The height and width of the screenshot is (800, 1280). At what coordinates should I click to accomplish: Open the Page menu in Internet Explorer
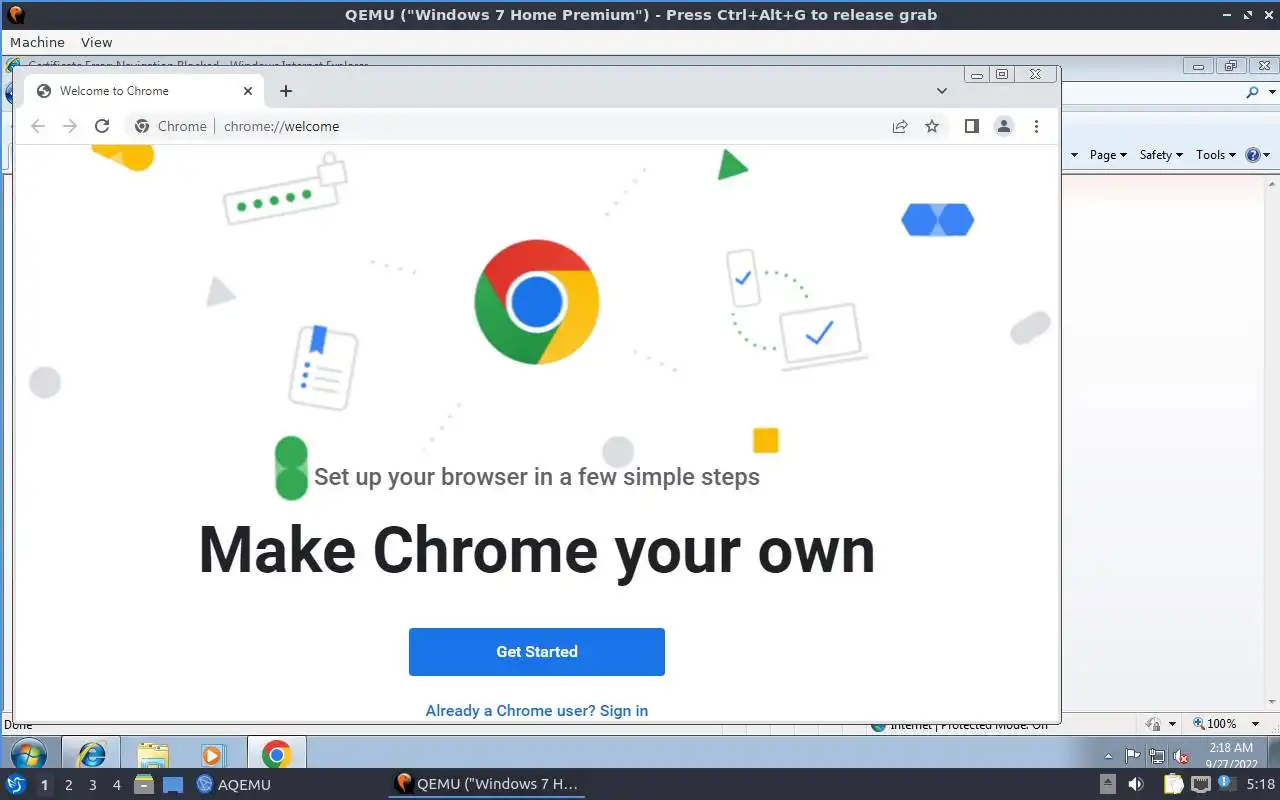[1108, 155]
